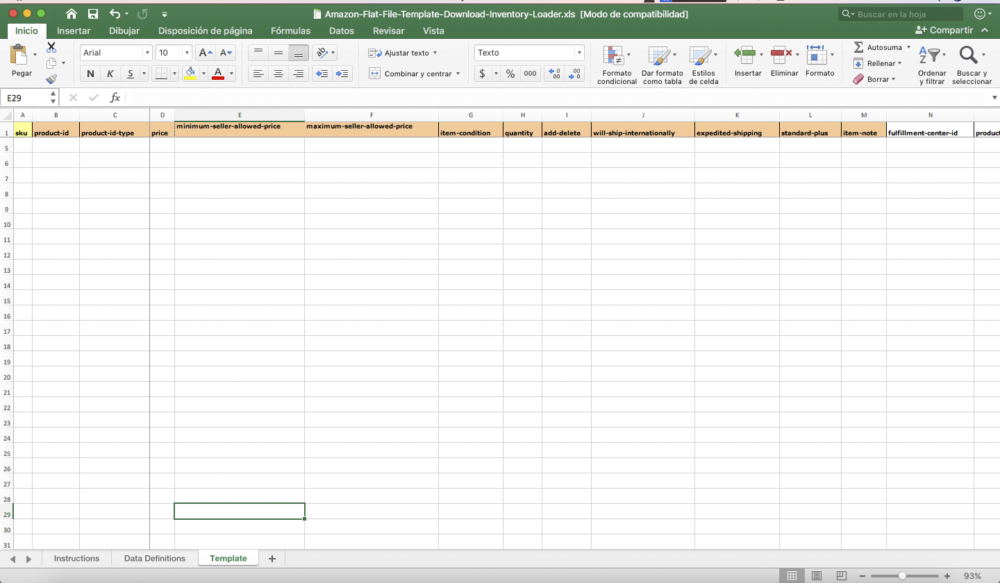The height and width of the screenshot is (583, 1000).
Task: Expand the formula bar chevron
Action: 994,98
